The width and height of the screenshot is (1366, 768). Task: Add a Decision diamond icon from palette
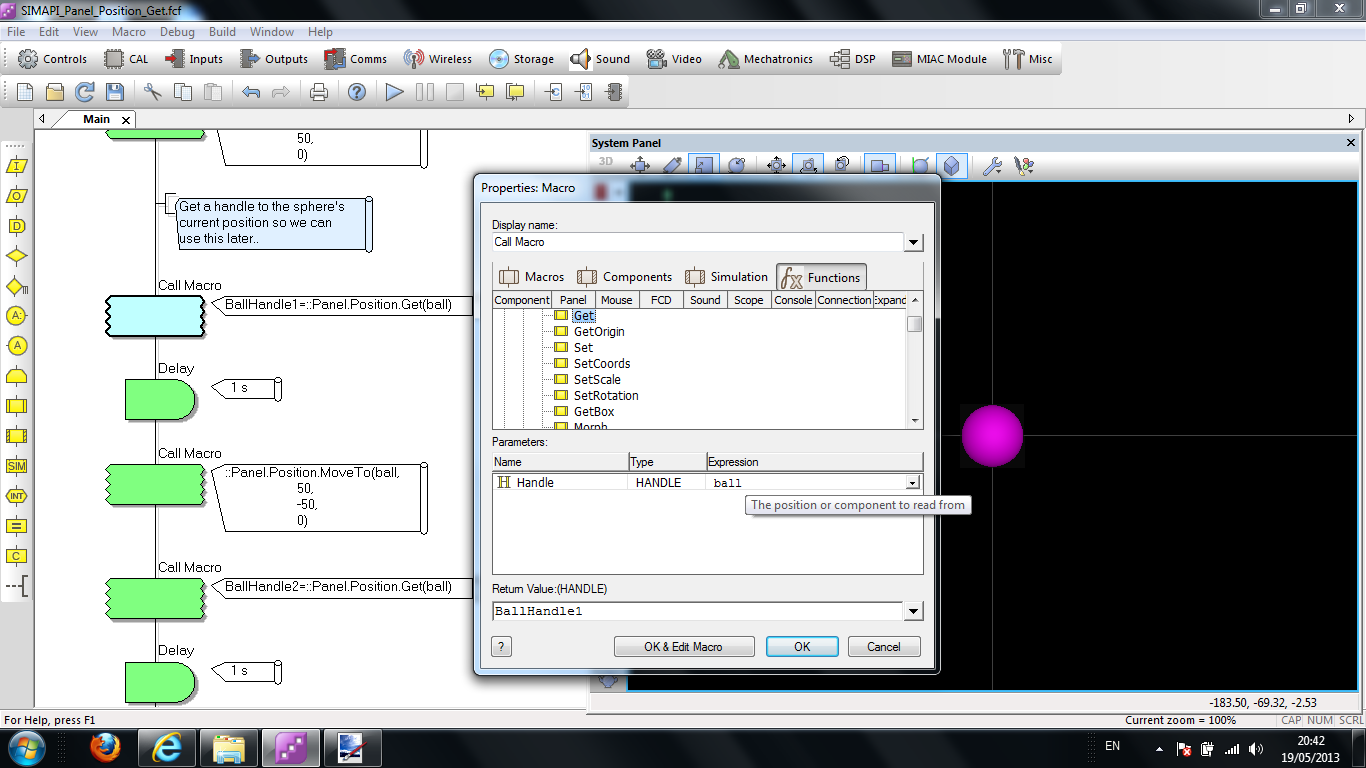tap(16, 256)
